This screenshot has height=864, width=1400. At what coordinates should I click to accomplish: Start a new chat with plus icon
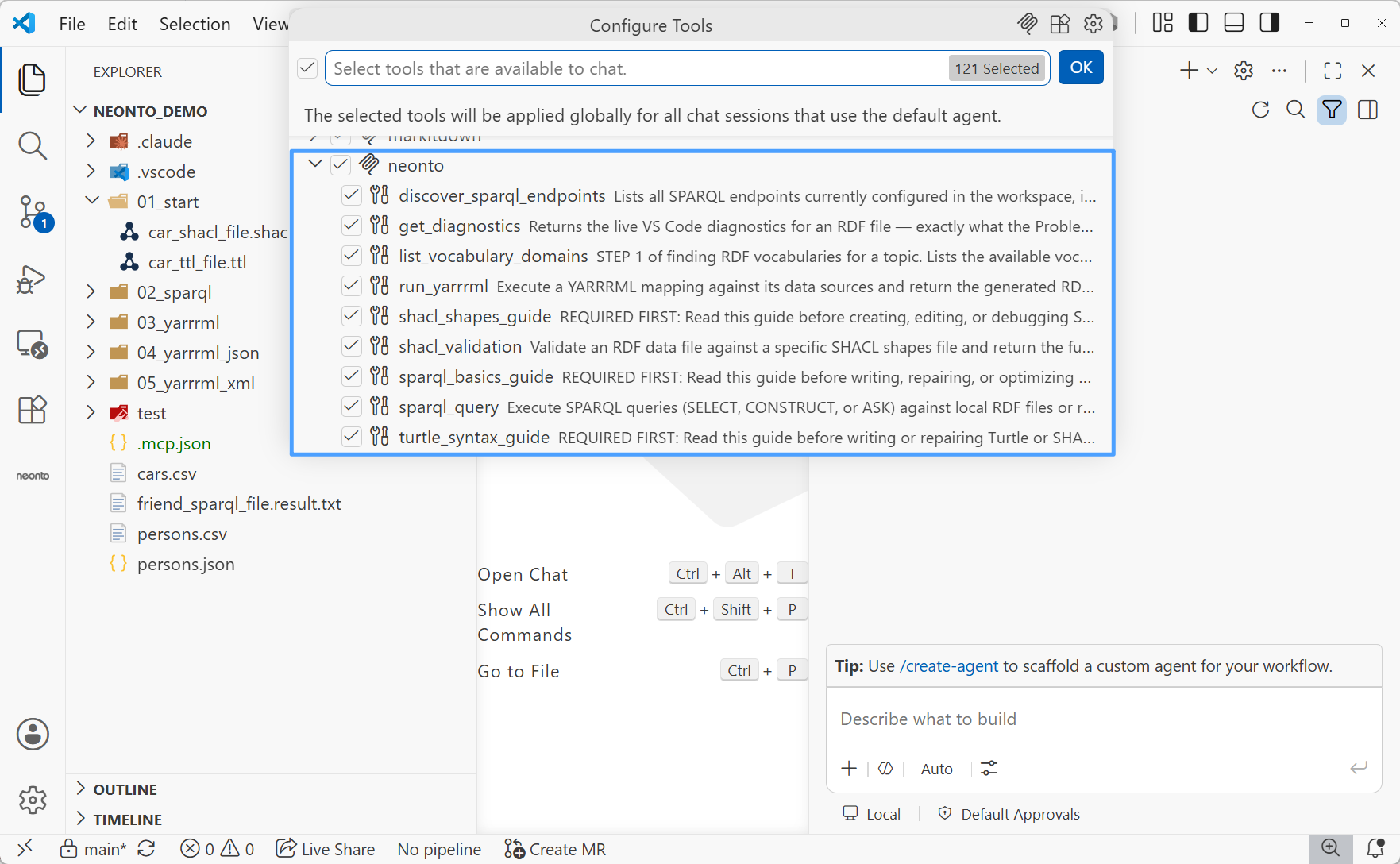click(x=1189, y=71)
